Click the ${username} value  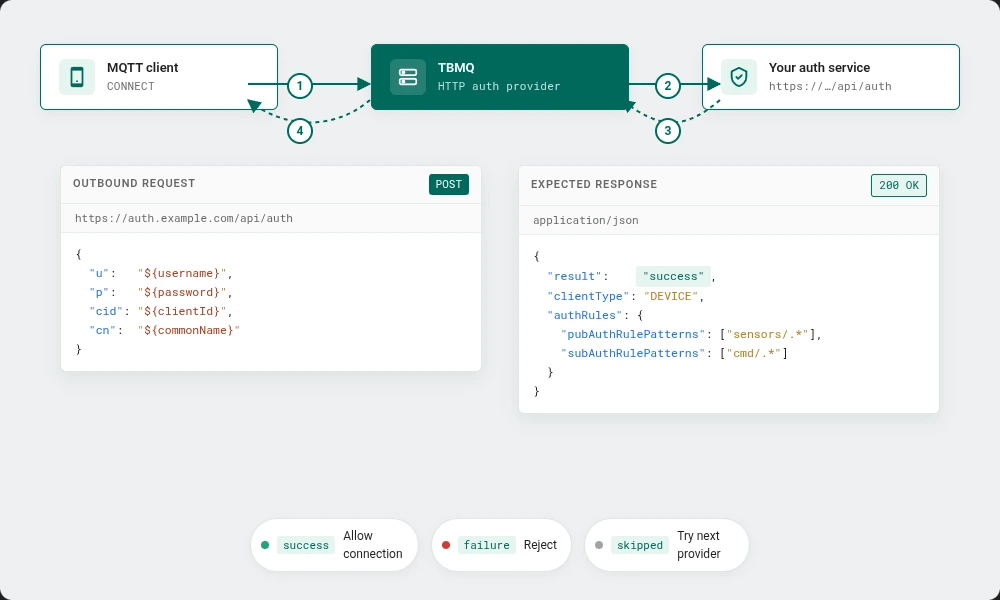click(x=182, y=273)
